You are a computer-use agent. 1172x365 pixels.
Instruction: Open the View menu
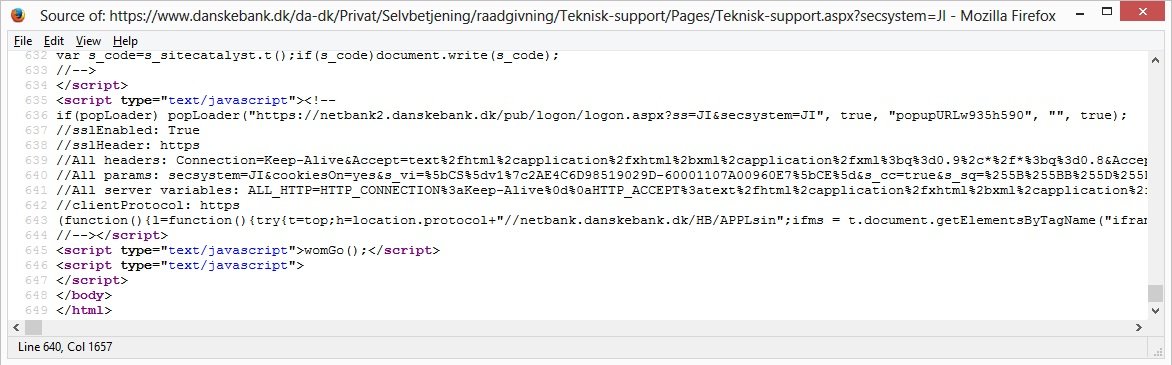click(x=88, y=41)
